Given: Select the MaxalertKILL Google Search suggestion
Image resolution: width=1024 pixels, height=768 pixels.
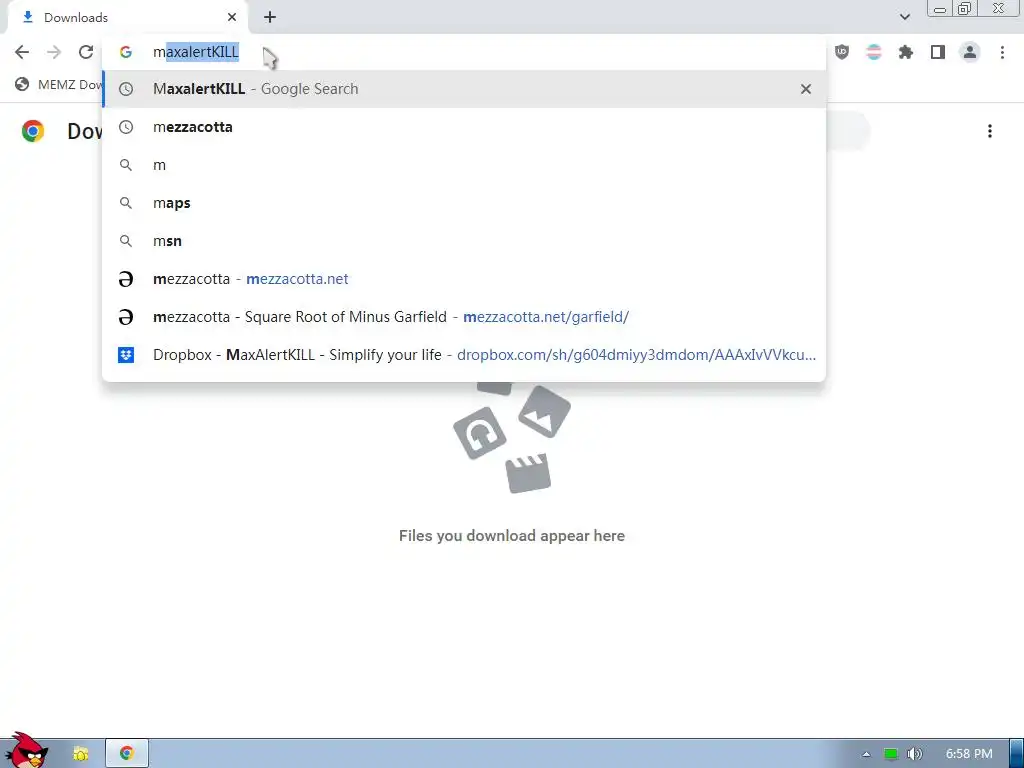Looking at the screenshot, I should (x=464, y=89).
